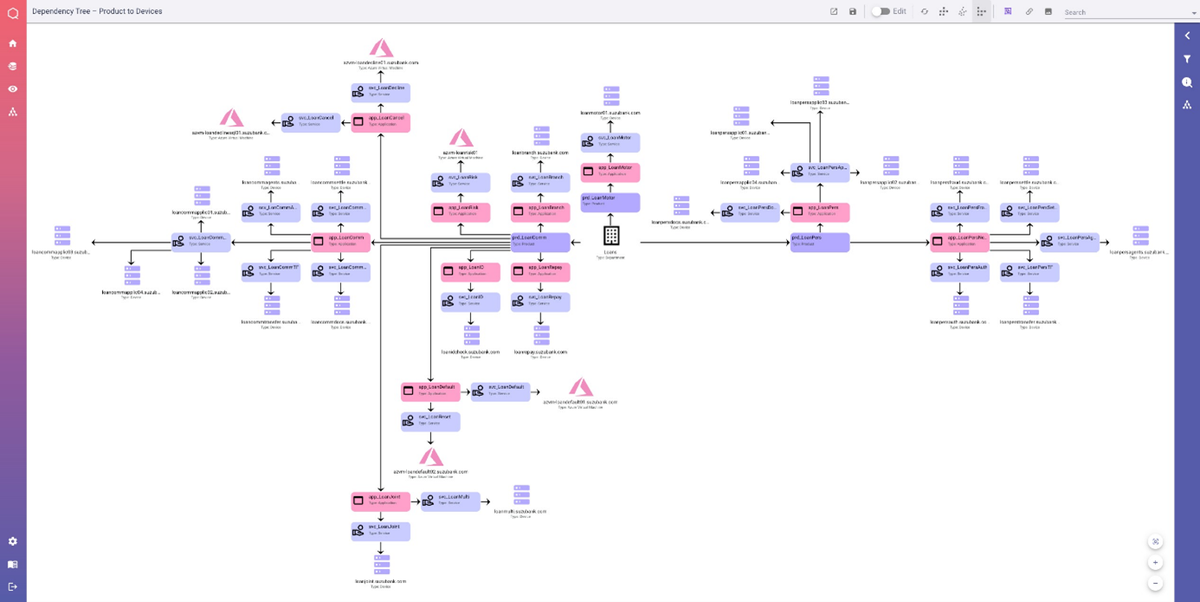Viewport: 1200px width, 602px height.
Task: Click the save icon next to the Edit toggle
Action: tap(852, 12)
